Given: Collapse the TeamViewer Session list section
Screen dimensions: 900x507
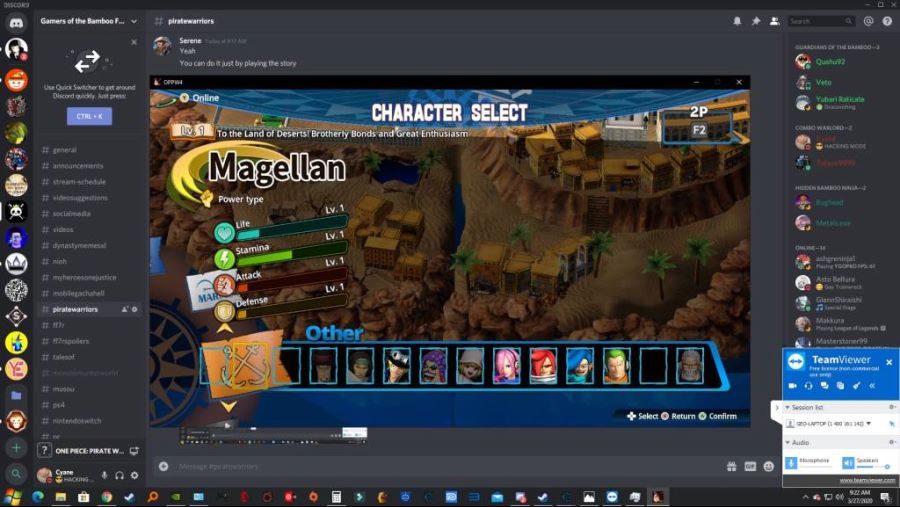Looking at the screenshot, I should click(786, 407).
